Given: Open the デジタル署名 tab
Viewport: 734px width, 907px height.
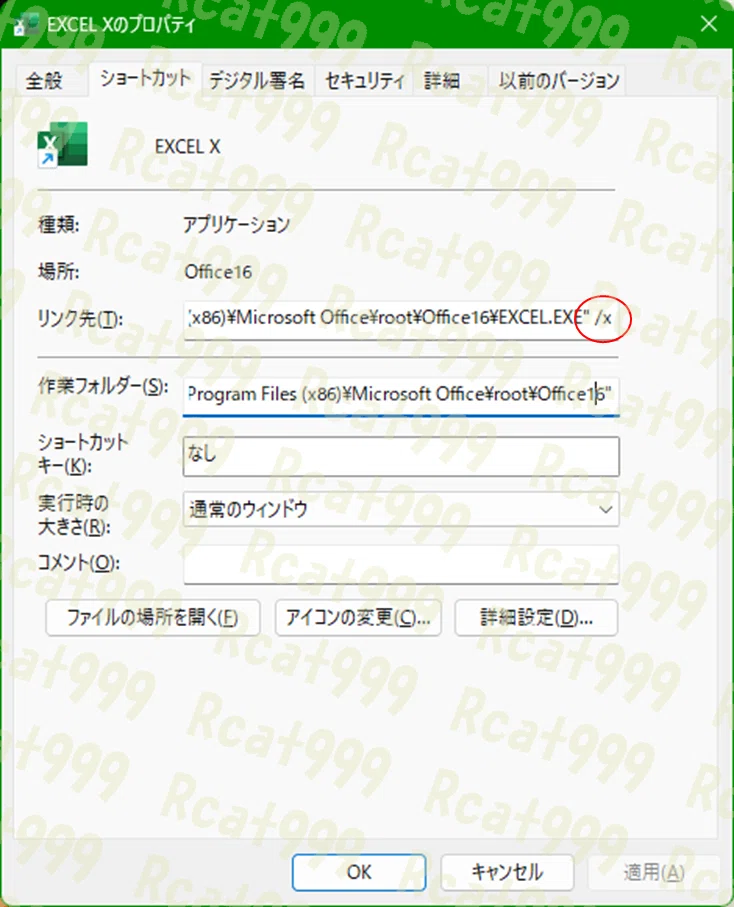Looking at the screenshot, I should click(257, 80).
